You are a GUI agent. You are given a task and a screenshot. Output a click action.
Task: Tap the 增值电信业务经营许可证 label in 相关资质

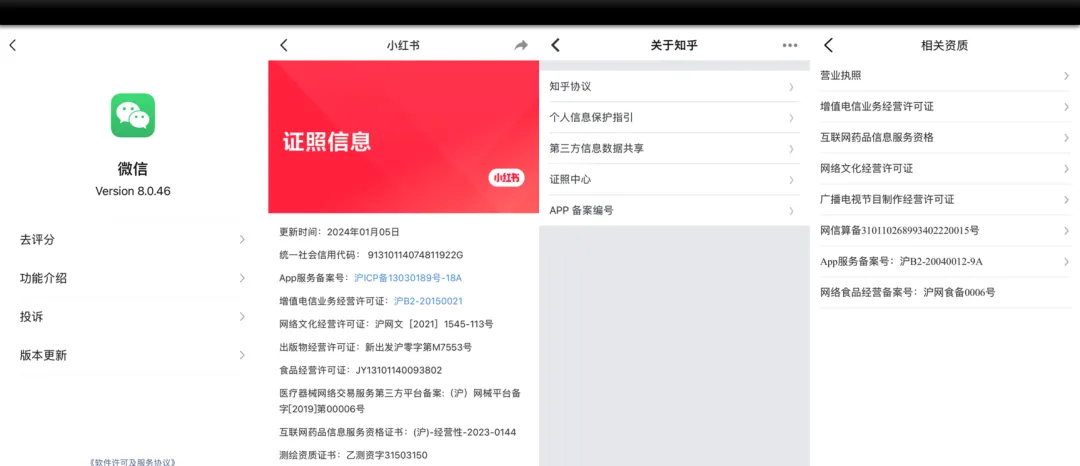877,107
